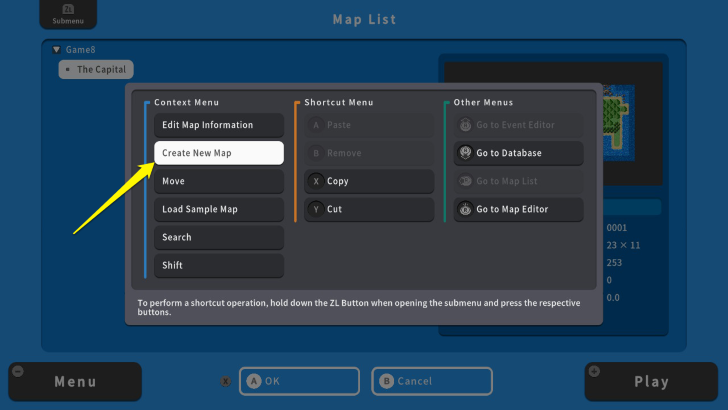Start the game with Play
The height and width of the screenshot is (410, 728).
(x=651, y=382)
